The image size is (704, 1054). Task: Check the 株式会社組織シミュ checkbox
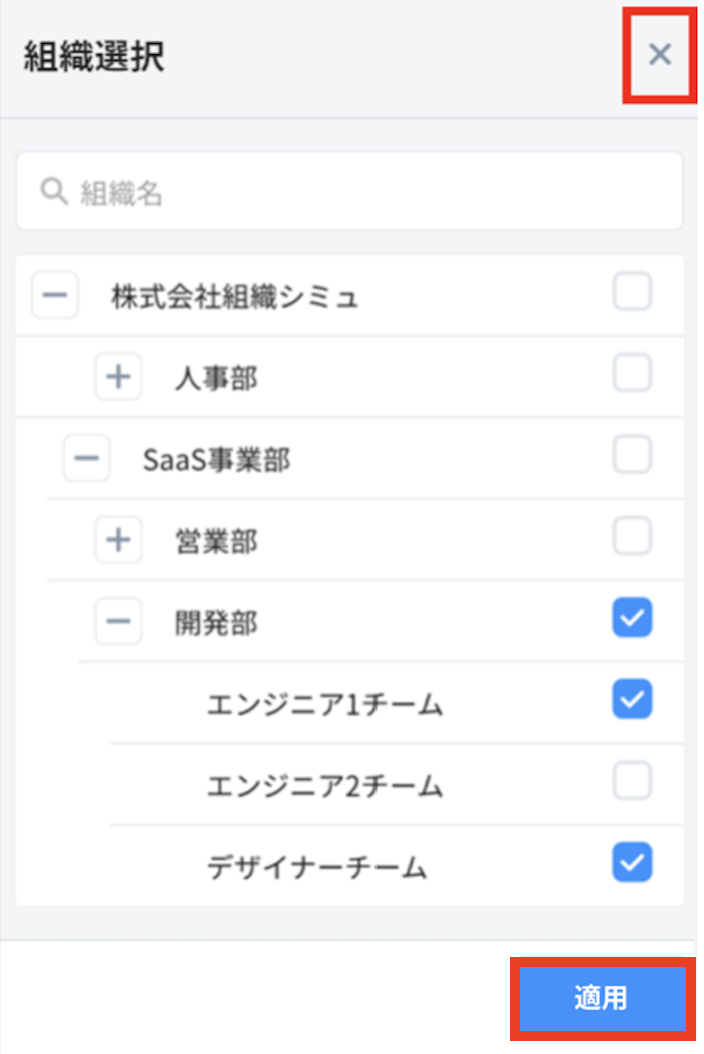tap(631, 291)
